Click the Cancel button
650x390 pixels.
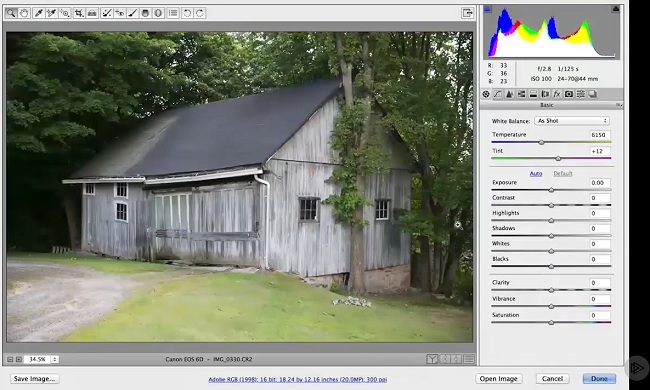coord(553,378)
